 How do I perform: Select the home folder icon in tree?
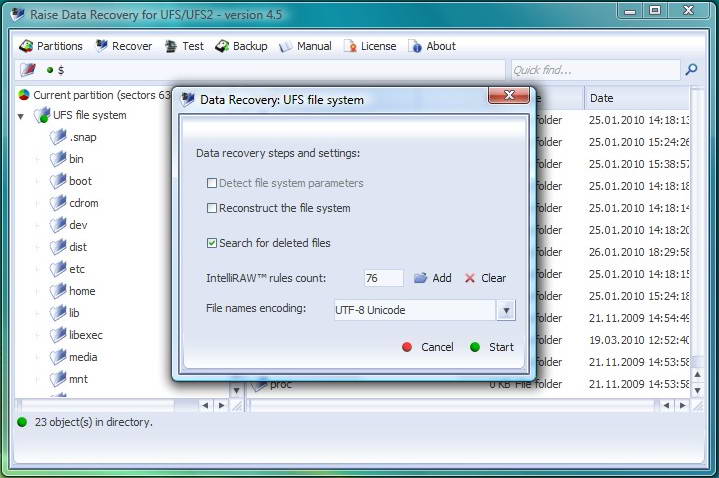pyautogui.click(x=58, y=291)
